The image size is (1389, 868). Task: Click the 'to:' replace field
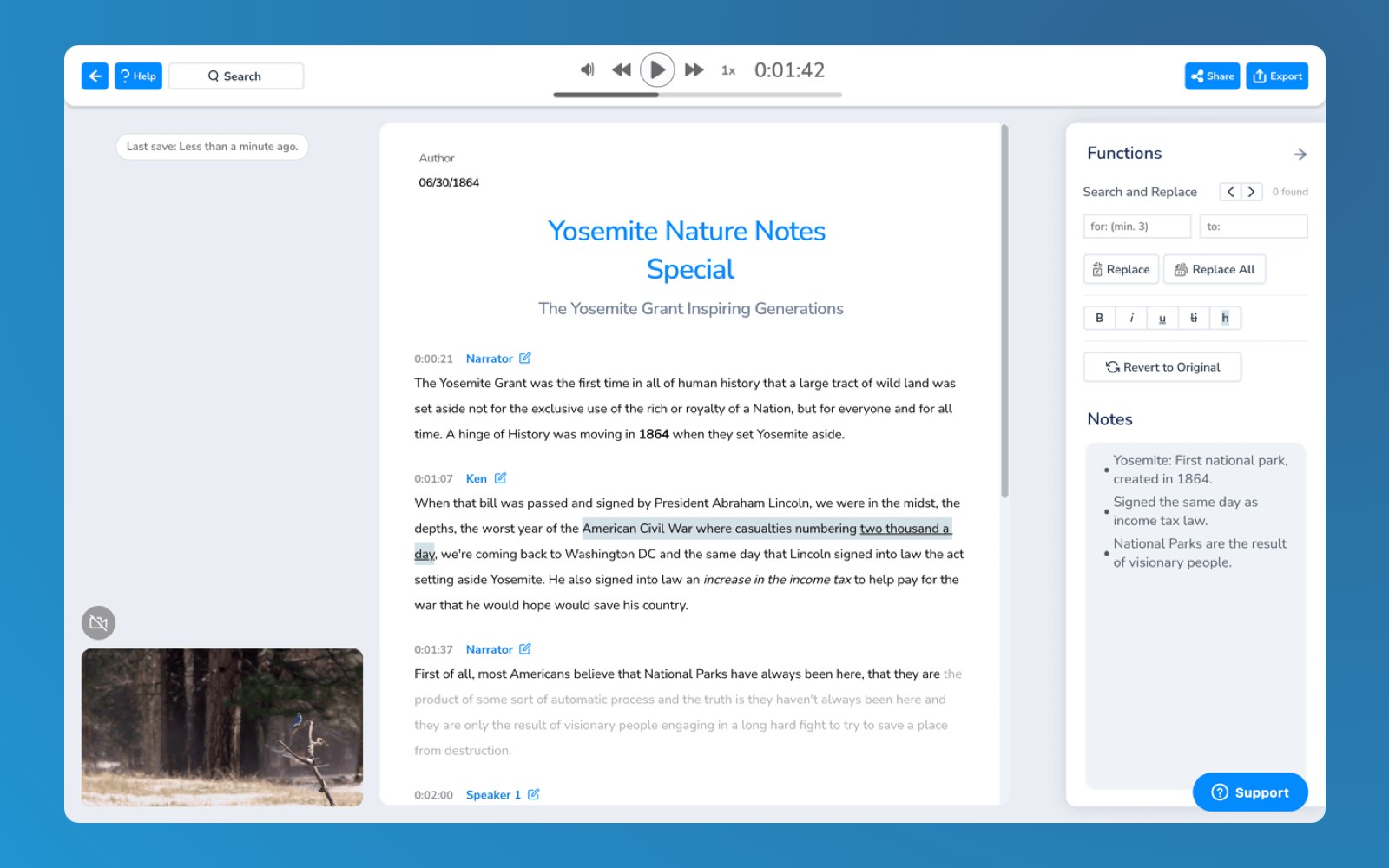pos(1254,227)
